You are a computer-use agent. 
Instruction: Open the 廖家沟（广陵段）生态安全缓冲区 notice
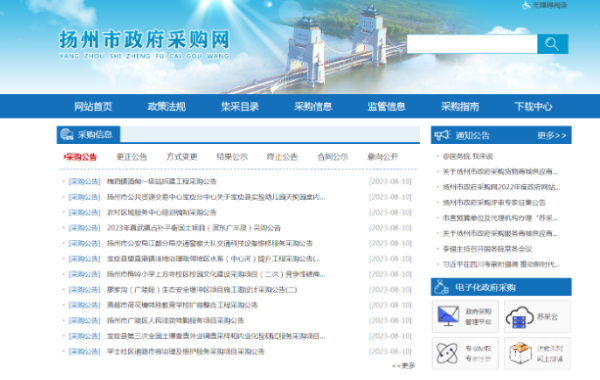coord(202,290)
